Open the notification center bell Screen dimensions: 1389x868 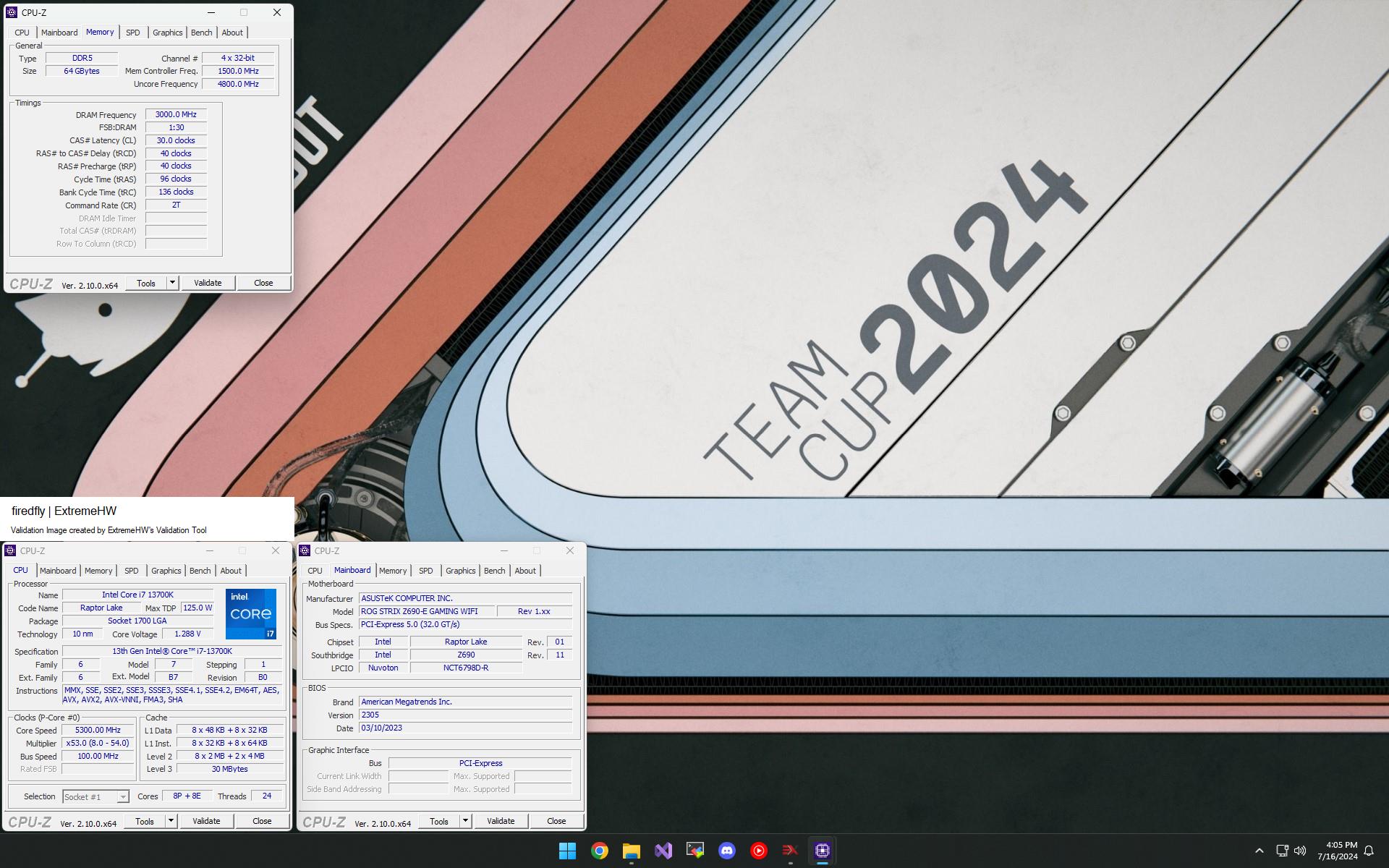(1369, 851)
